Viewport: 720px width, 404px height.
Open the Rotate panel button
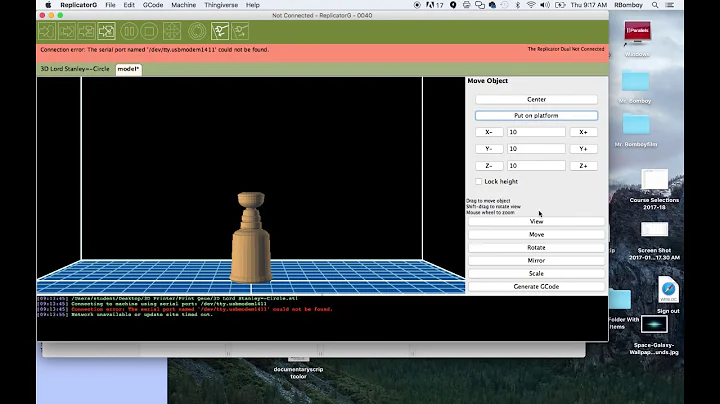click(x=536, y=247)
